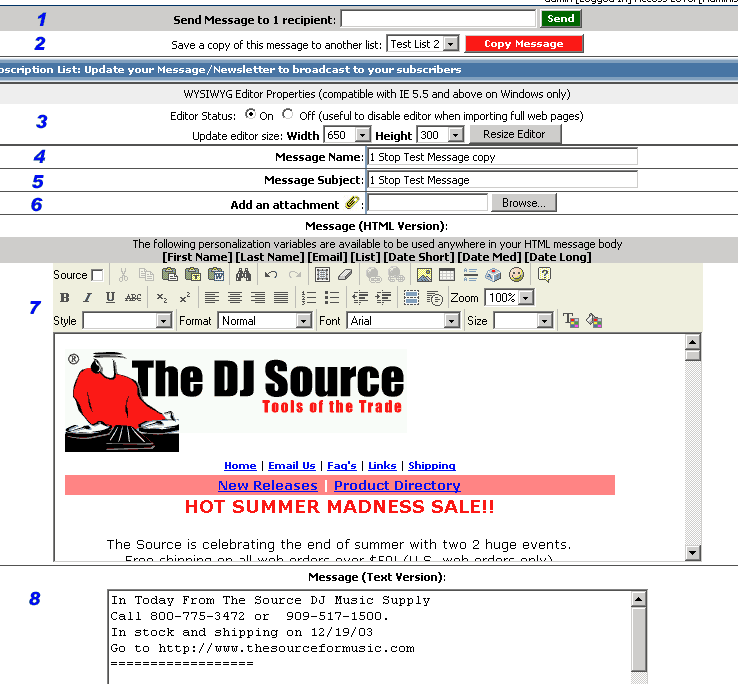This screenshot has height=684, width=738.
Task: Click the Redo arrow icon
Action: tap(295, 275)
